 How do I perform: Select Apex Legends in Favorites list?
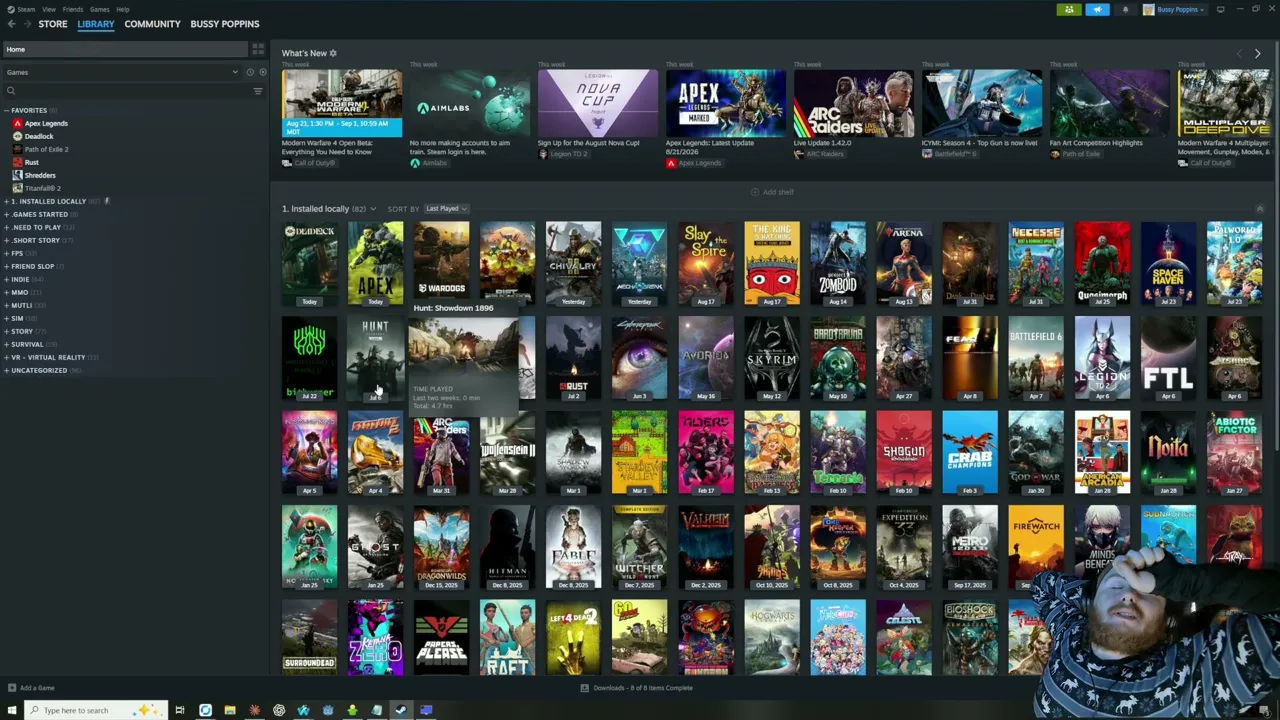pyautogui.click(x=46, y=123)
